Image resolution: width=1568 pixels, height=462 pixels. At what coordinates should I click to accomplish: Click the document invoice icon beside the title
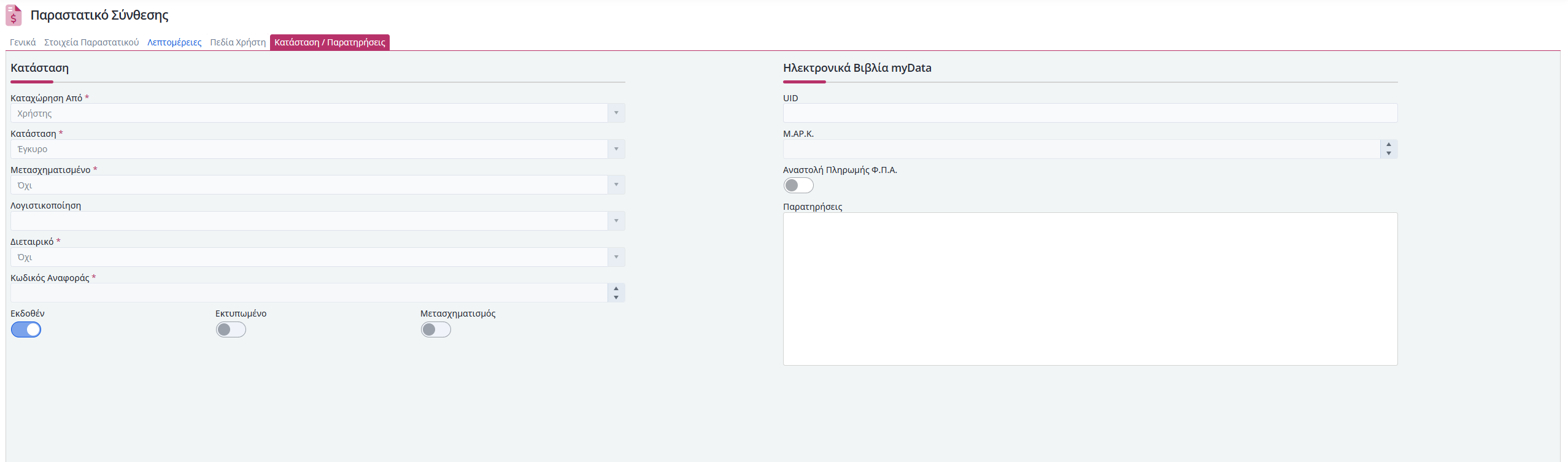coord(14,15)
